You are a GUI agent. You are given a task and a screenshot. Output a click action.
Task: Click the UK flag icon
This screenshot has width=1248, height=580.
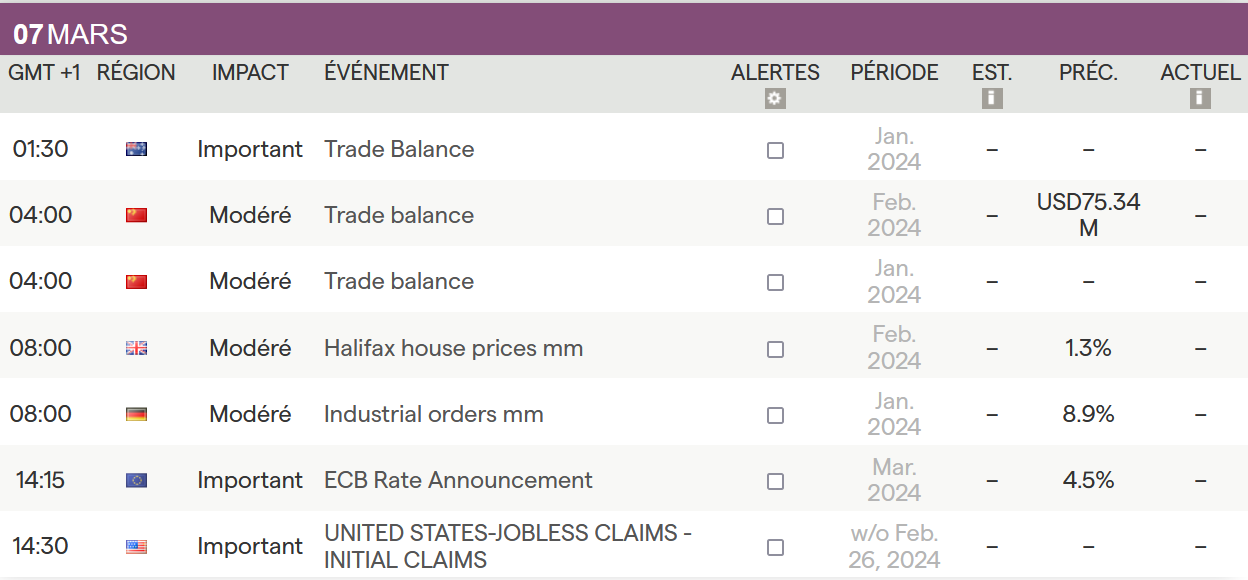(x=136, y=348)
